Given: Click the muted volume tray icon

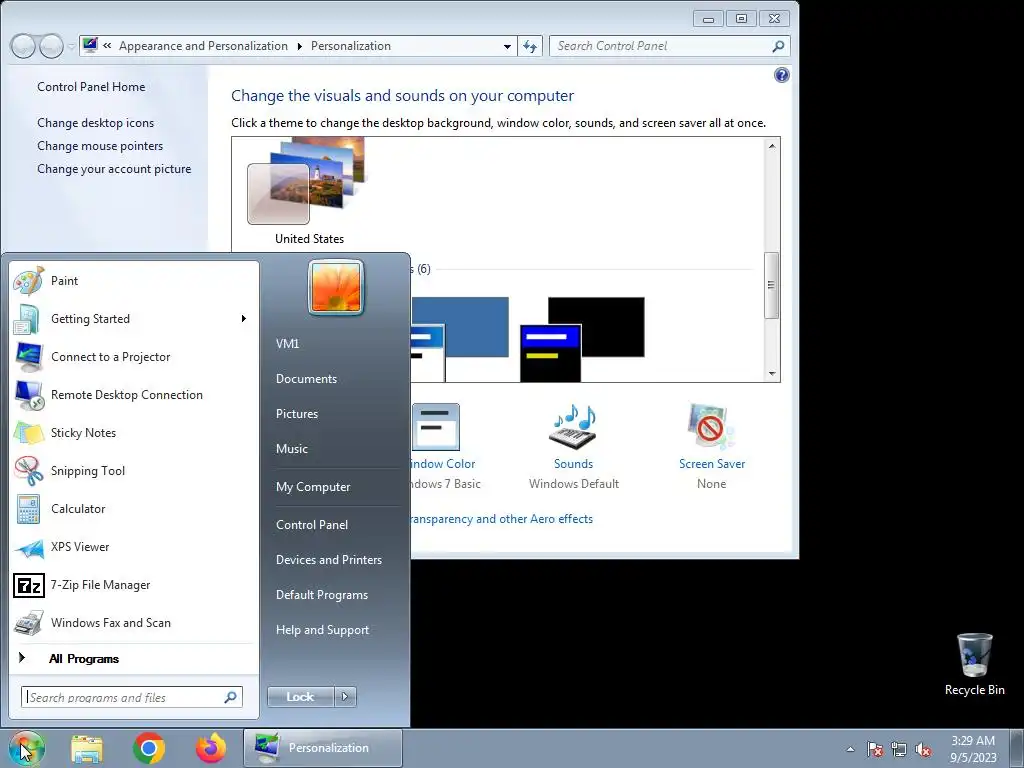Looking at the screenshot, I should (923, 749).
